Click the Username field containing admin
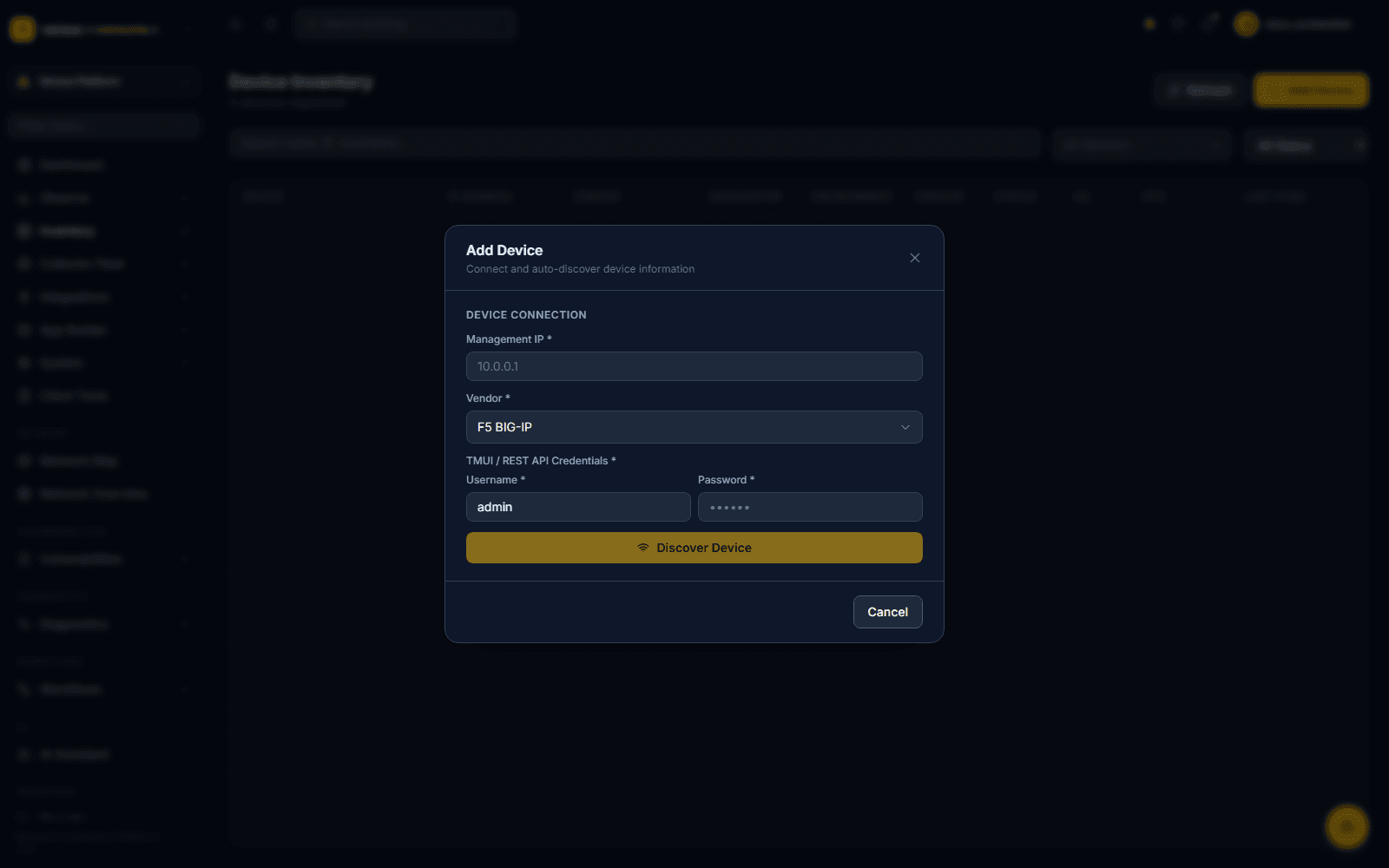The width and height of the screenshot is (1389, 868). (x=578, y=507)
